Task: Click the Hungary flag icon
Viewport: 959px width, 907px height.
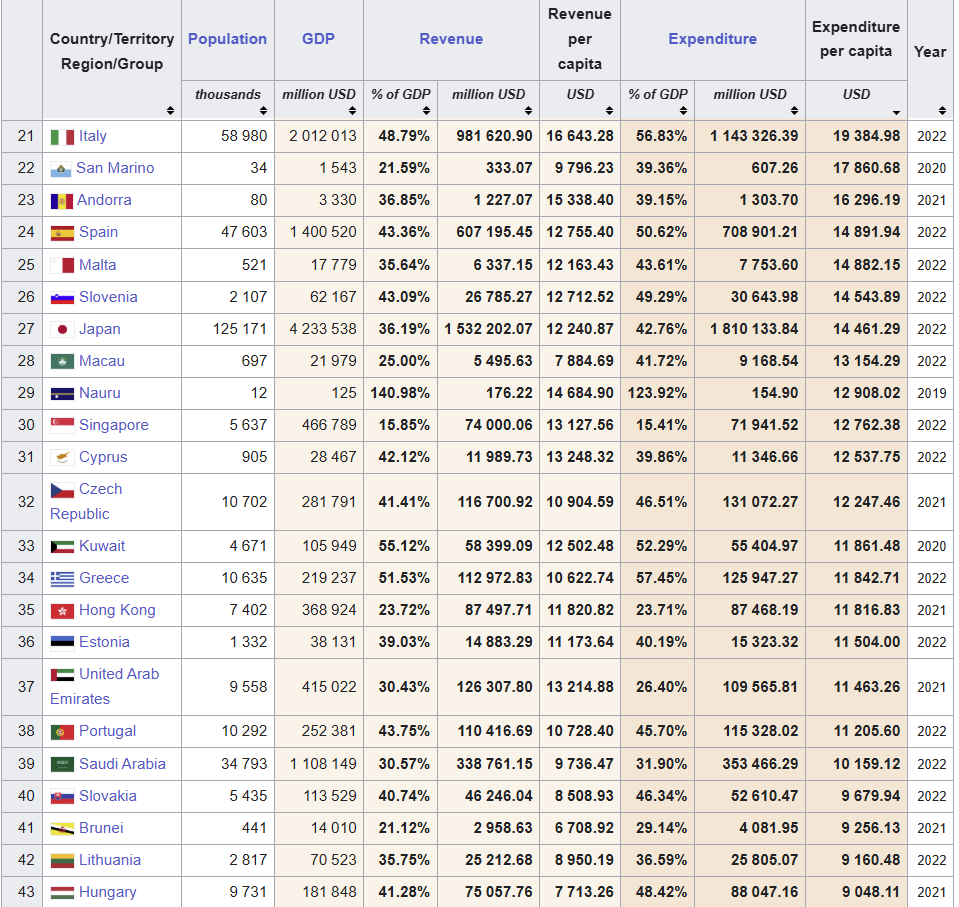Action: (x=62, y=893)
